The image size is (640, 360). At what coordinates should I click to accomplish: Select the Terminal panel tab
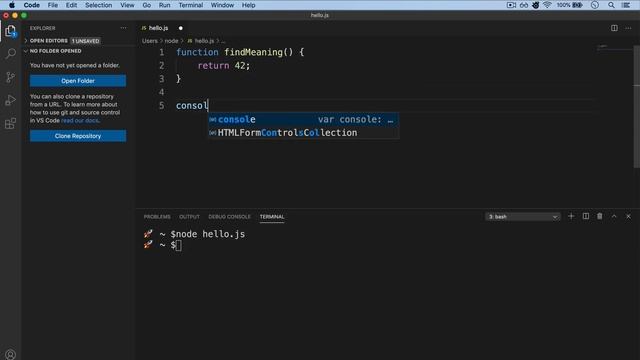pyautogui.click(x=272, y=217)
